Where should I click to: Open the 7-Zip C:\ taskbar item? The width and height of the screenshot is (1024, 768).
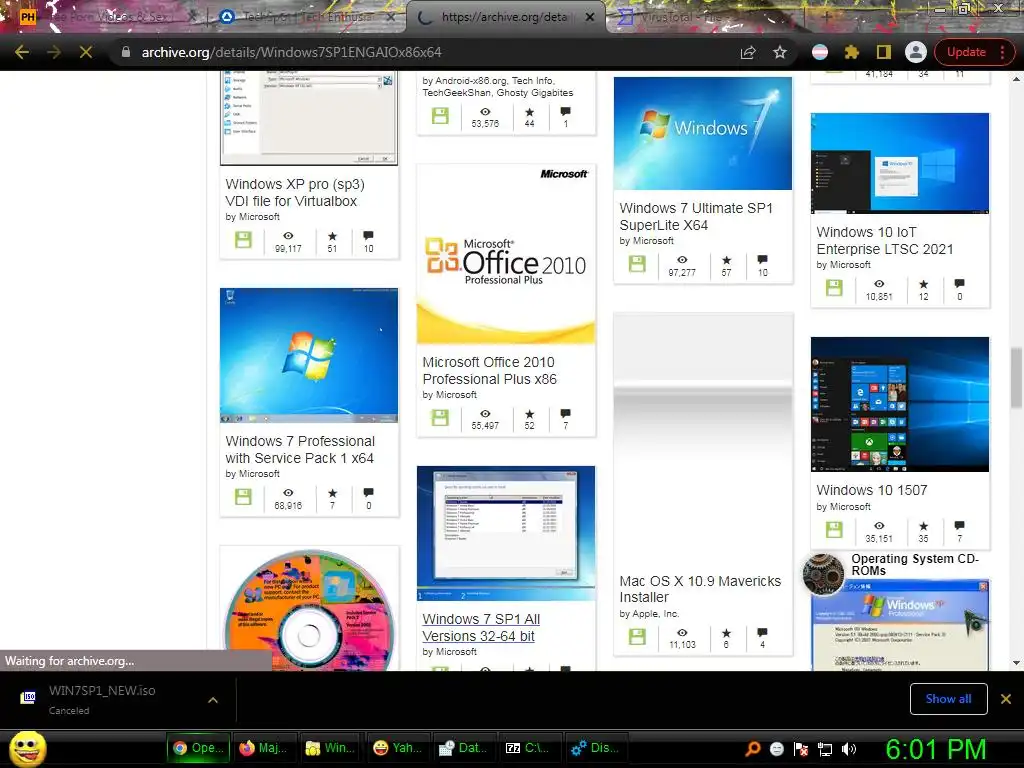tap(528, 748)
